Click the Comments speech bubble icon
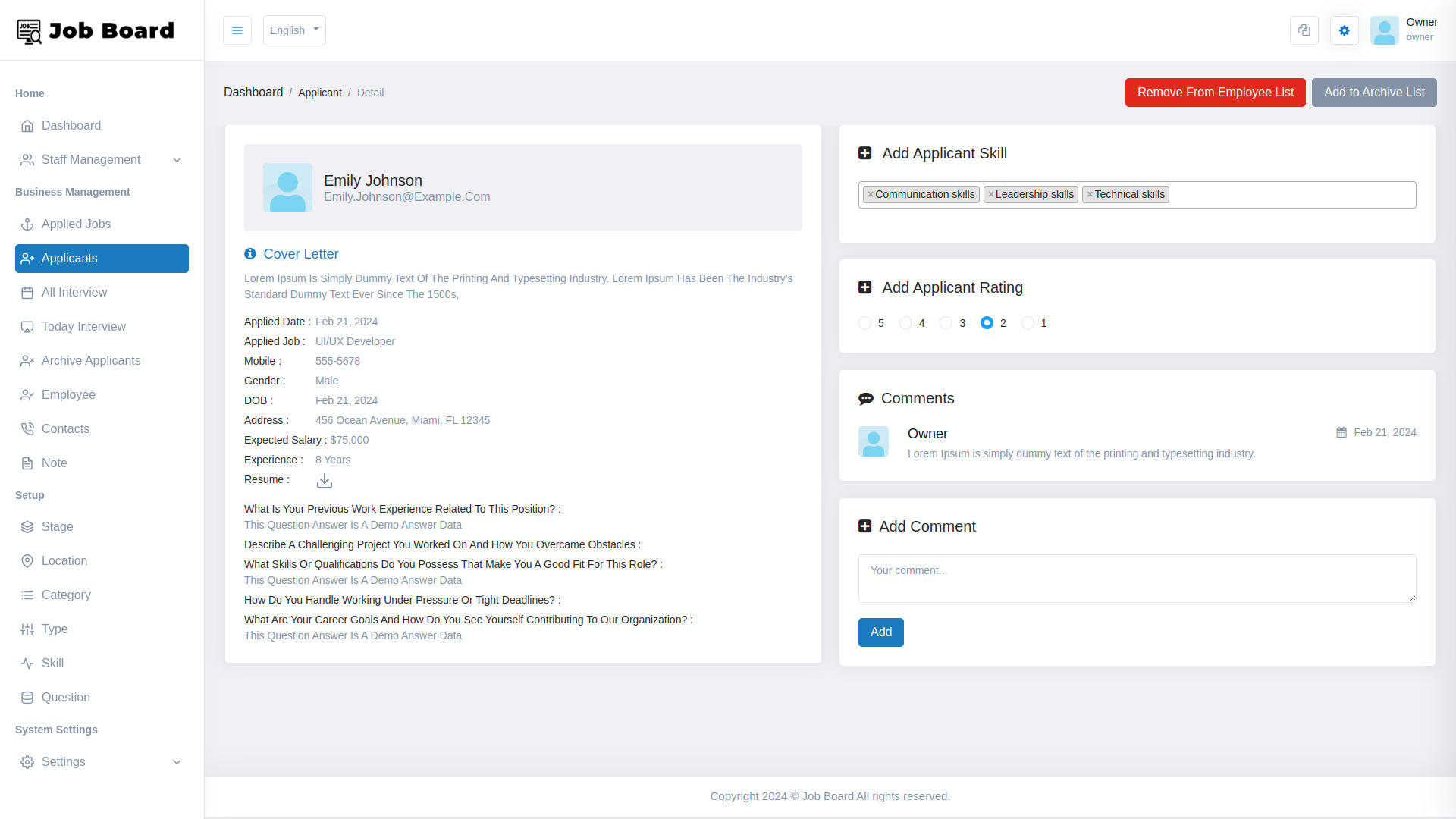The image size is (1456, 819). coord(865,398)
